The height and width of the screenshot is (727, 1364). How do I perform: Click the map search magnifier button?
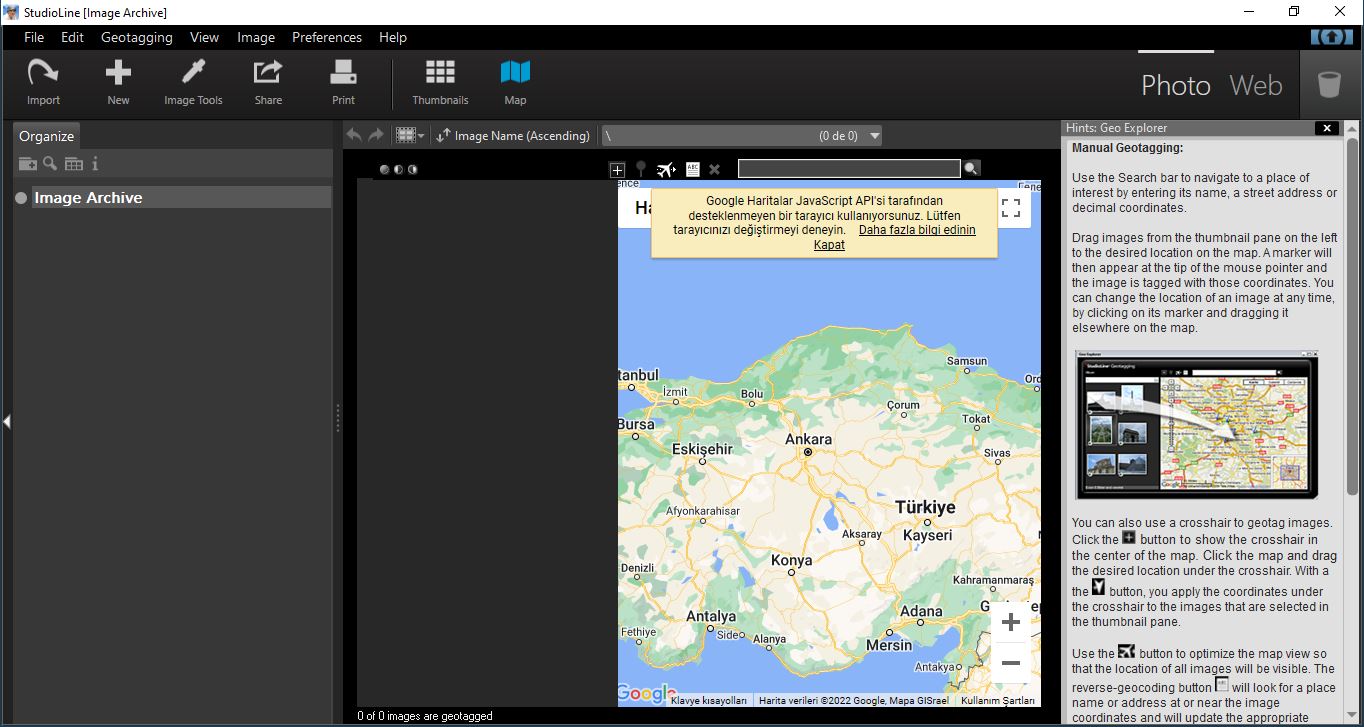point(971,169)
